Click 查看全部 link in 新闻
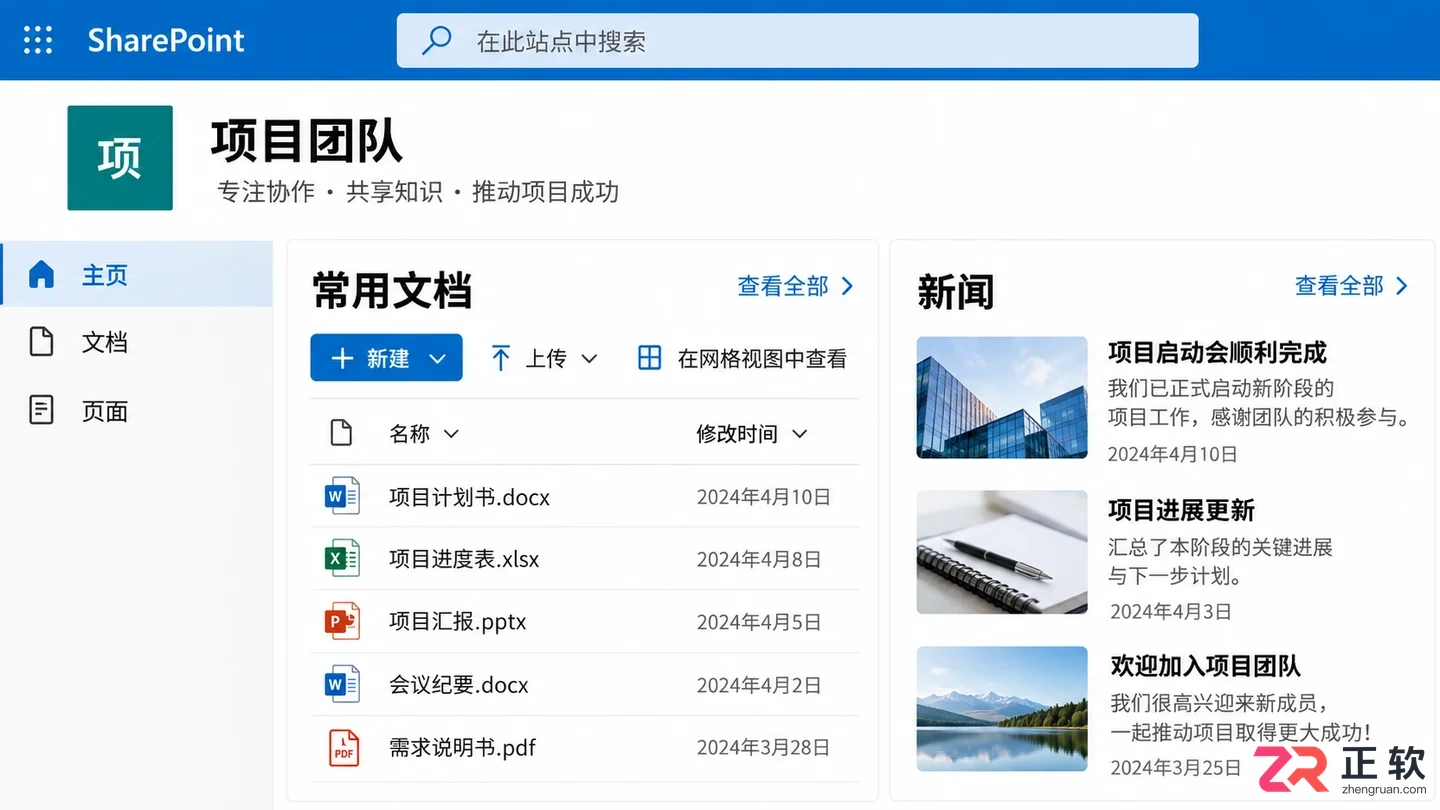Screen dimensions: 1440x810 [x=1339, y=286]
